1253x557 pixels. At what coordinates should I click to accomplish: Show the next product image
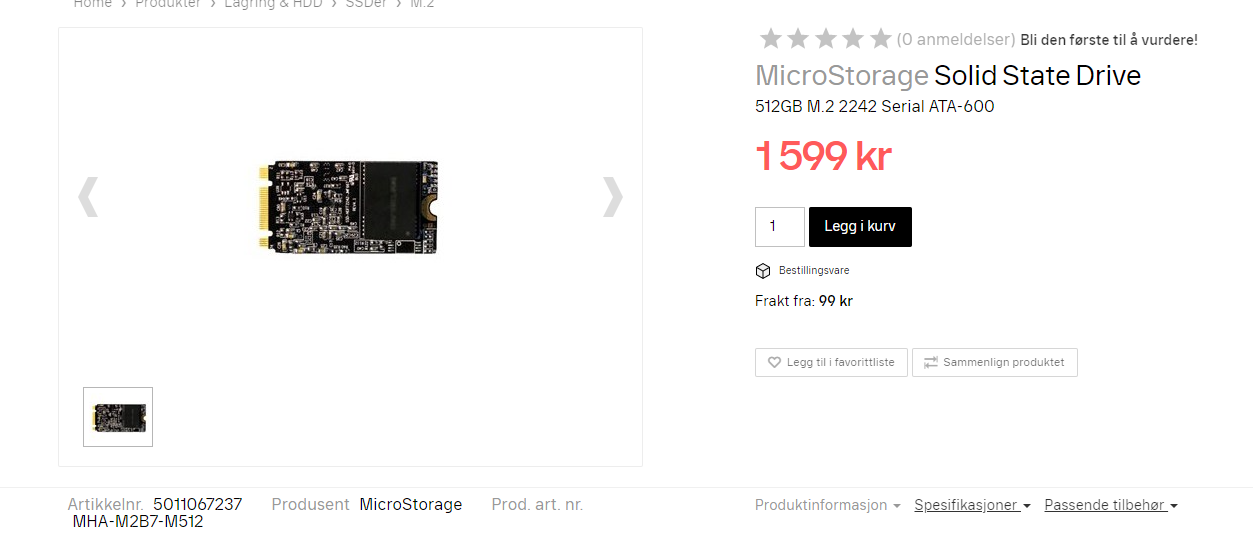tap(612, 197)
